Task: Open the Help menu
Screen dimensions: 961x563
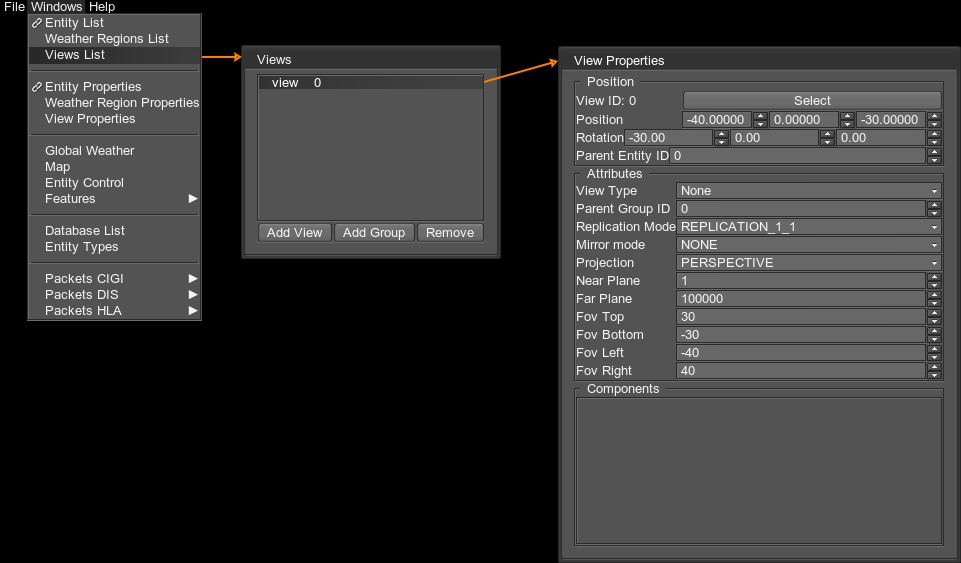Action: pyautogui.click(x=102, y=7)
